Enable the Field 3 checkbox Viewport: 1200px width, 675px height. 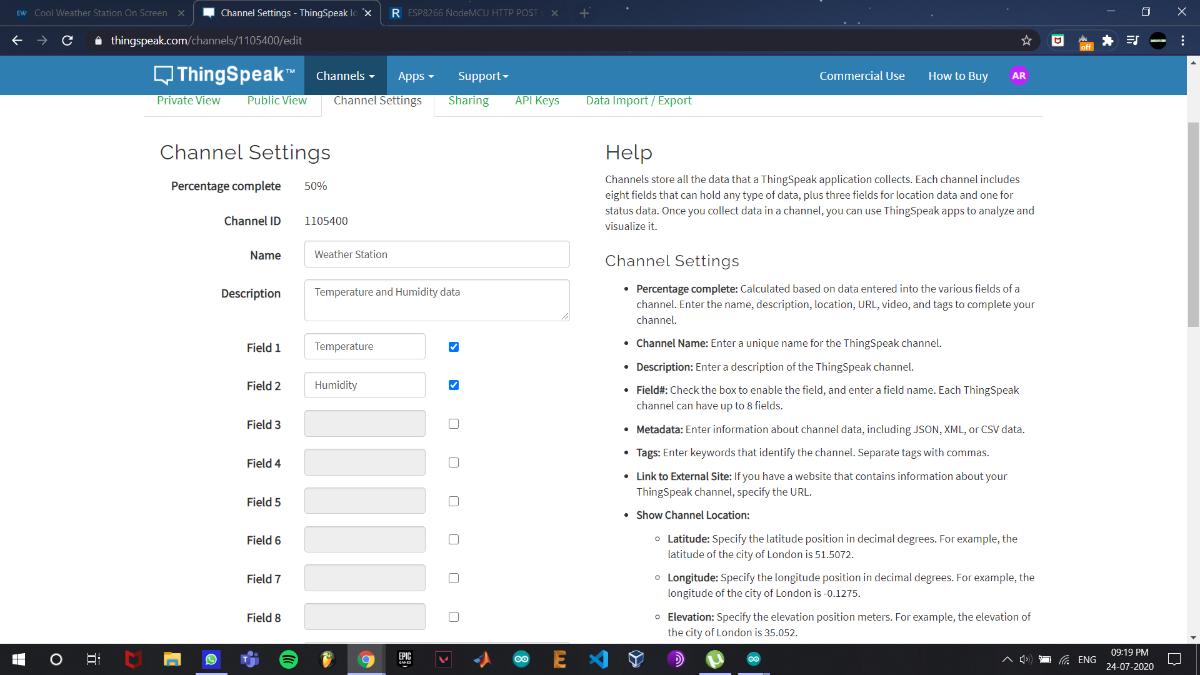point(454,424)
